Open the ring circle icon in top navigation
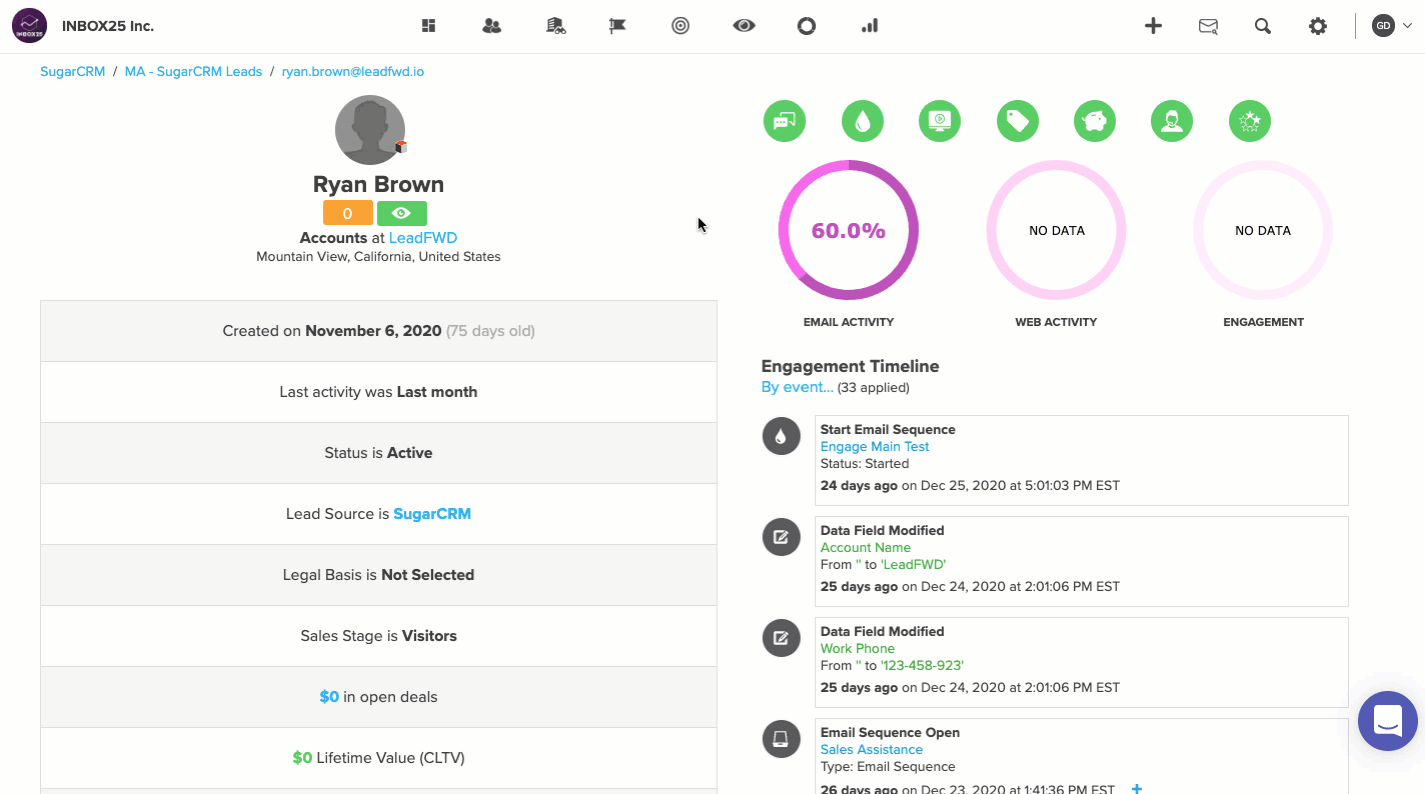The height and width of the screenshot is (794, 1425). [806, 26]
